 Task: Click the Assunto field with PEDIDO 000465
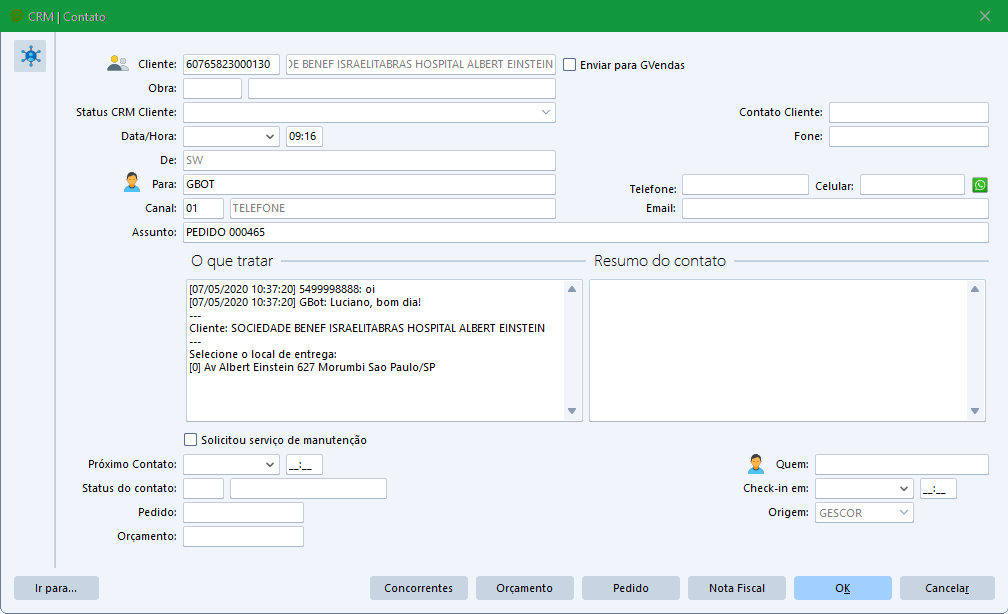point(585,232)
